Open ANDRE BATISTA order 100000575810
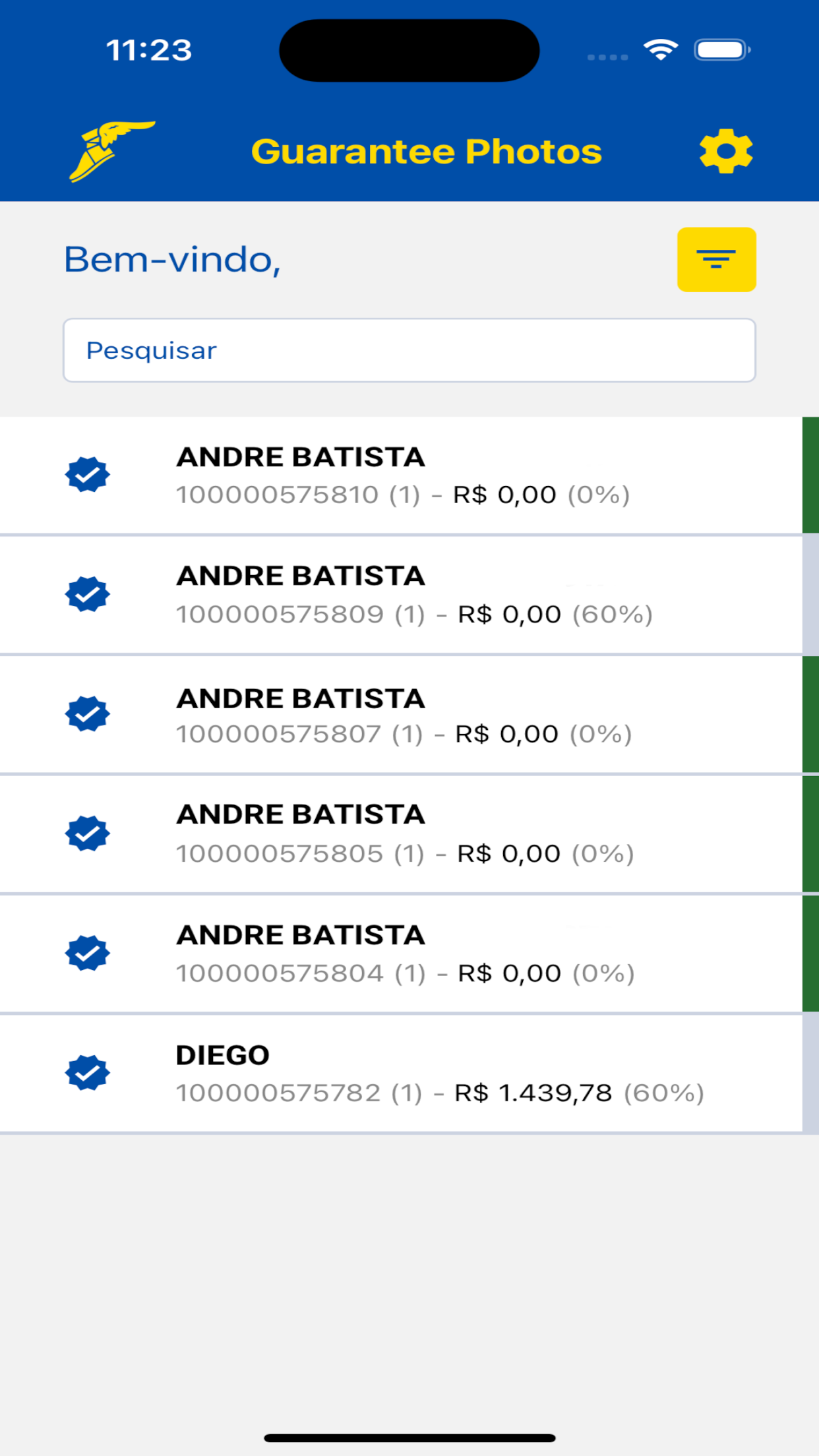This screenshot has height=1456, width=819. (x=401, y=475)
